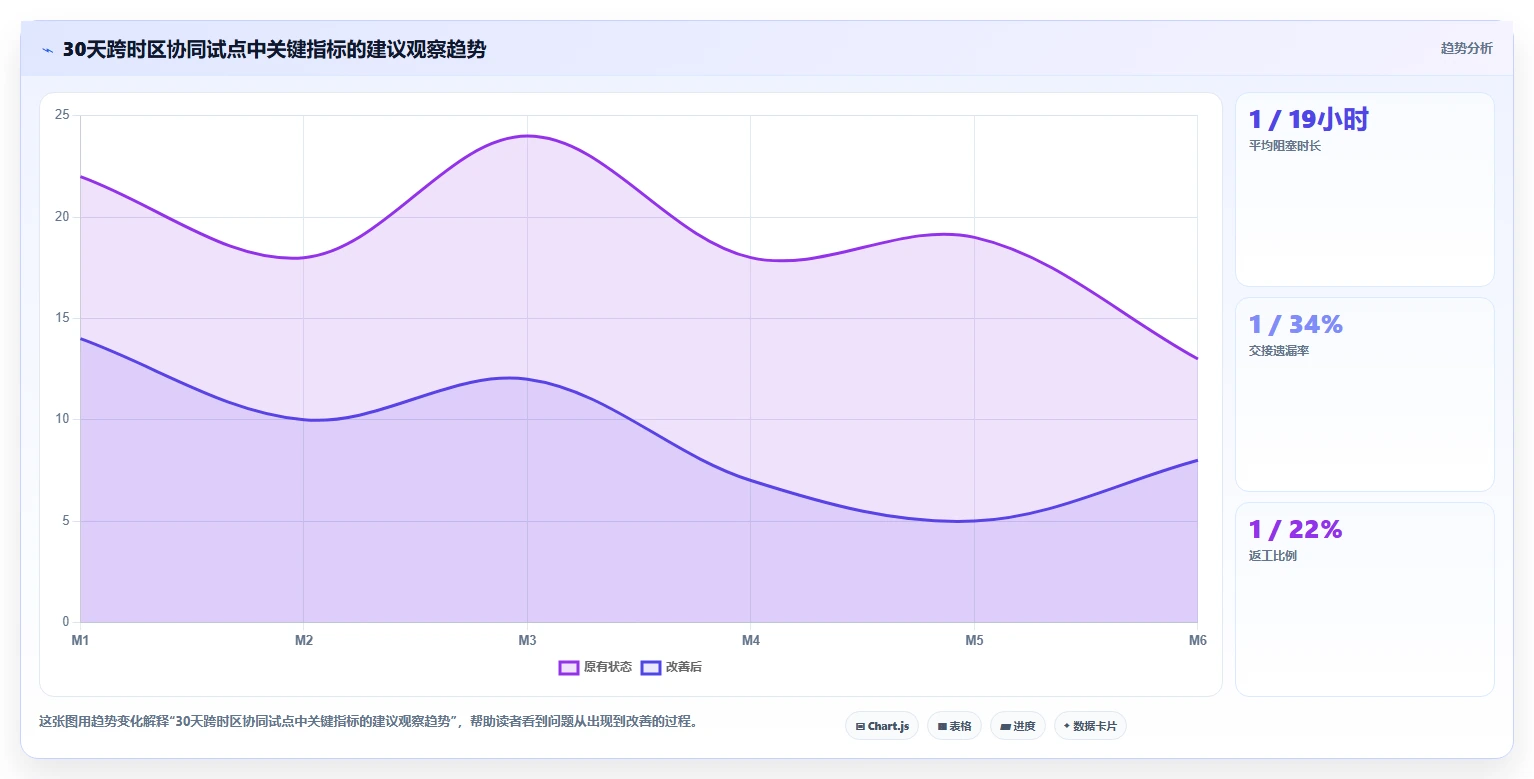Select the 数据卡片 tag
The height and width of the screenshot is (779, 1534).
point(1090,726)
